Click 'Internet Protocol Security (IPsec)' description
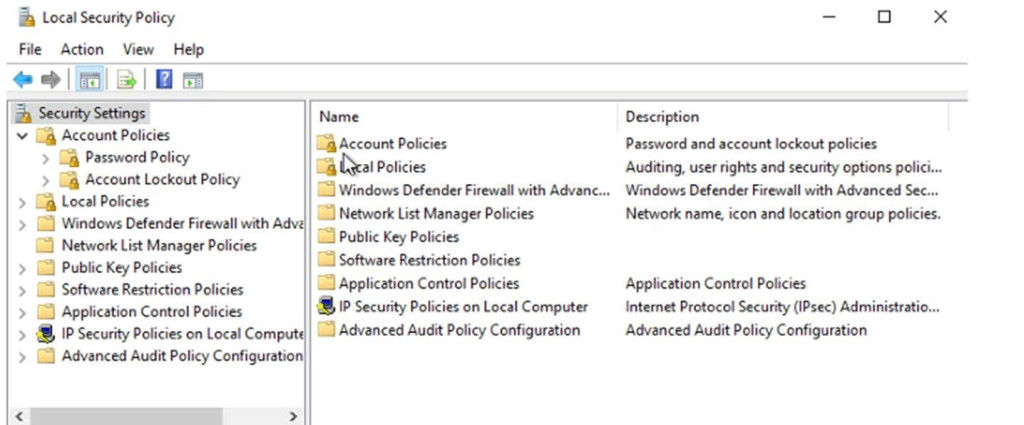Image resolution: width=1024 pixels, height=425 pixels. tap(782, 307)
